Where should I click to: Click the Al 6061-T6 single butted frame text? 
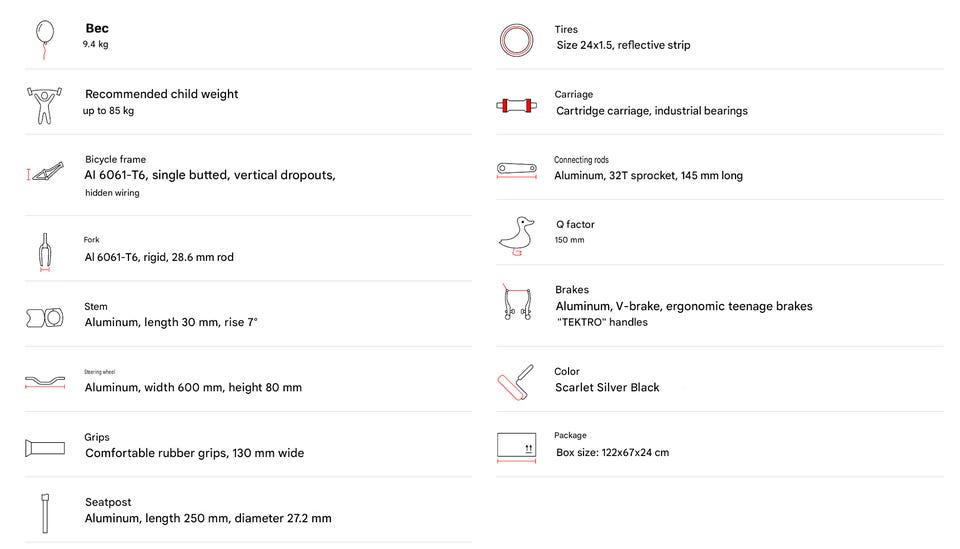pyautogui.click(x=210, y=175)
